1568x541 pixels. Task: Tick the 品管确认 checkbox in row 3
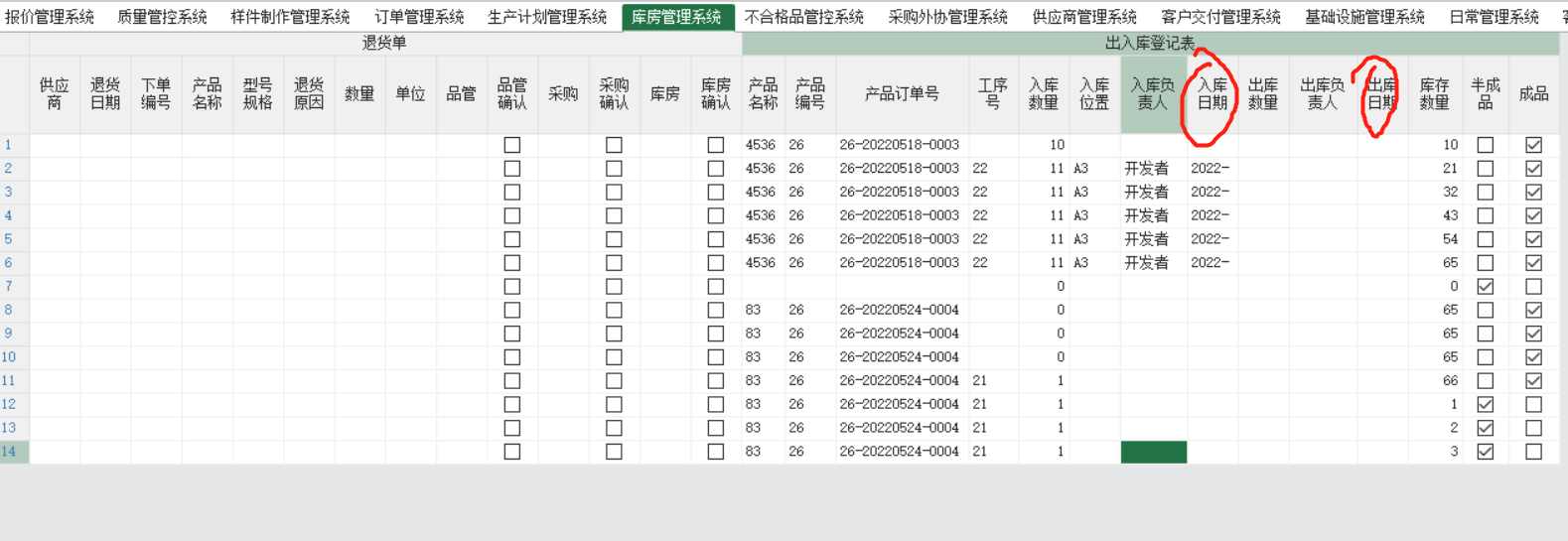[x=512, y=193]
